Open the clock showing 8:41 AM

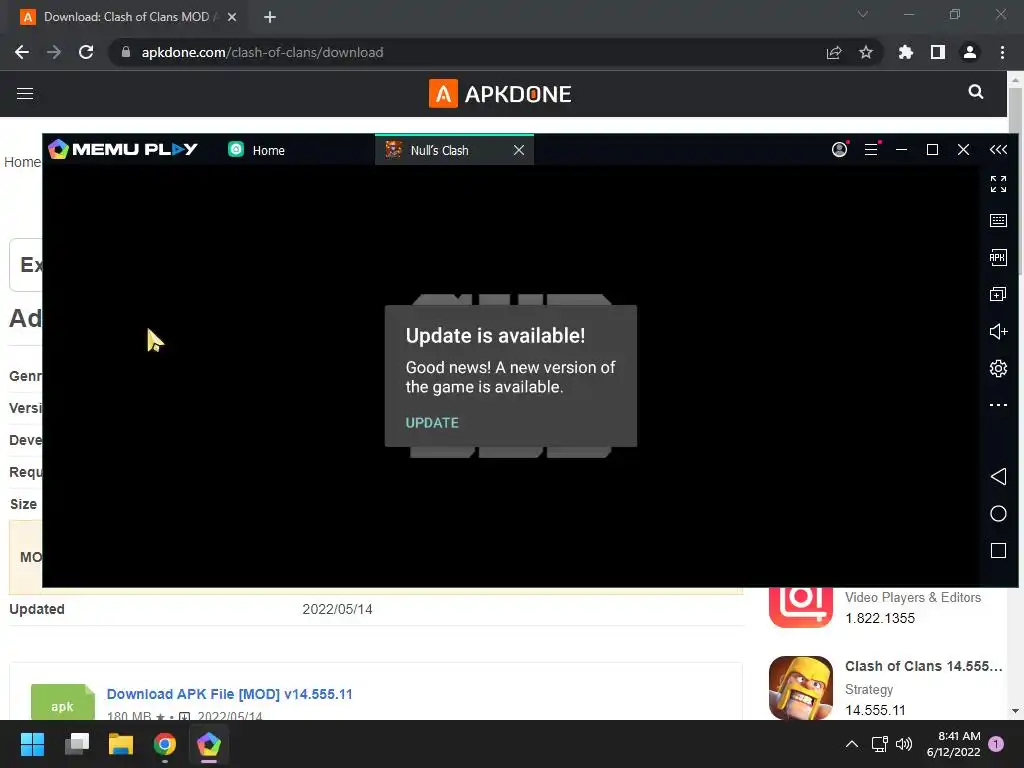953,744
